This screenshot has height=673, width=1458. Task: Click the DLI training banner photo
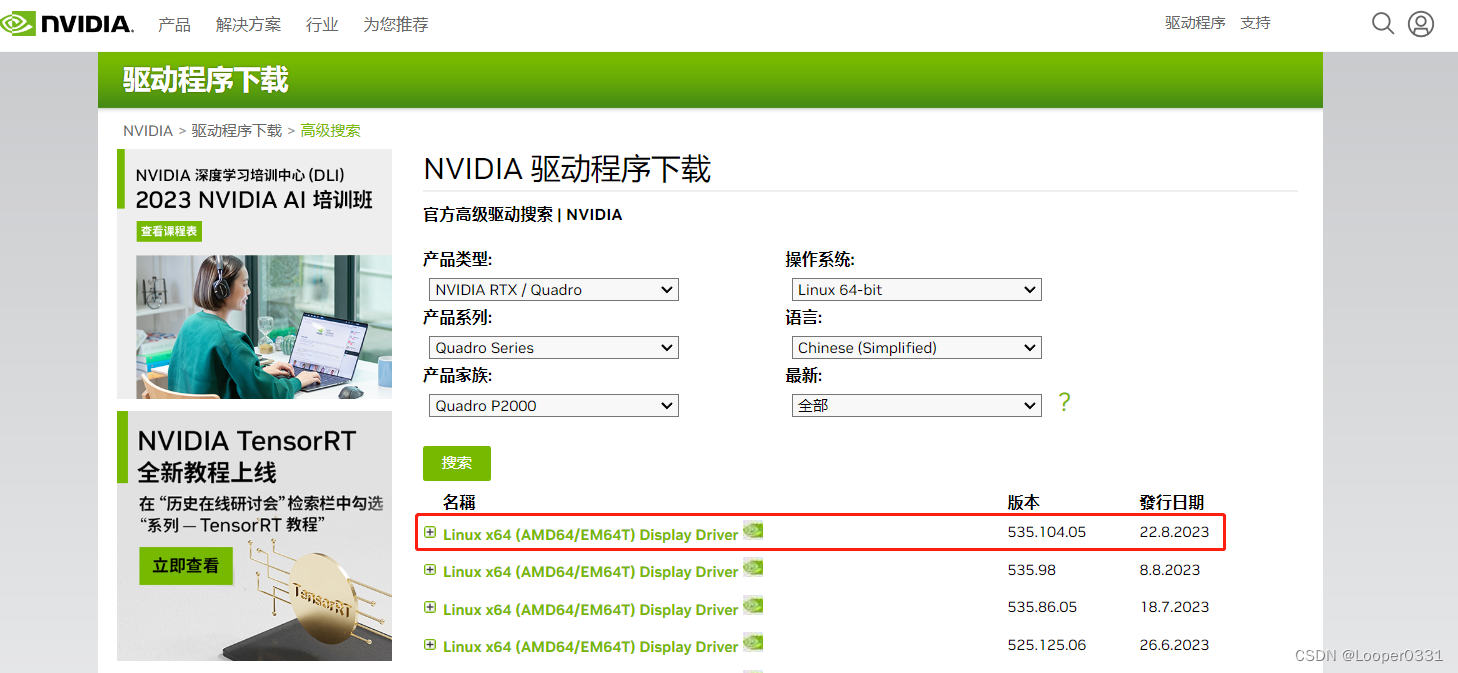pos(263,327)
